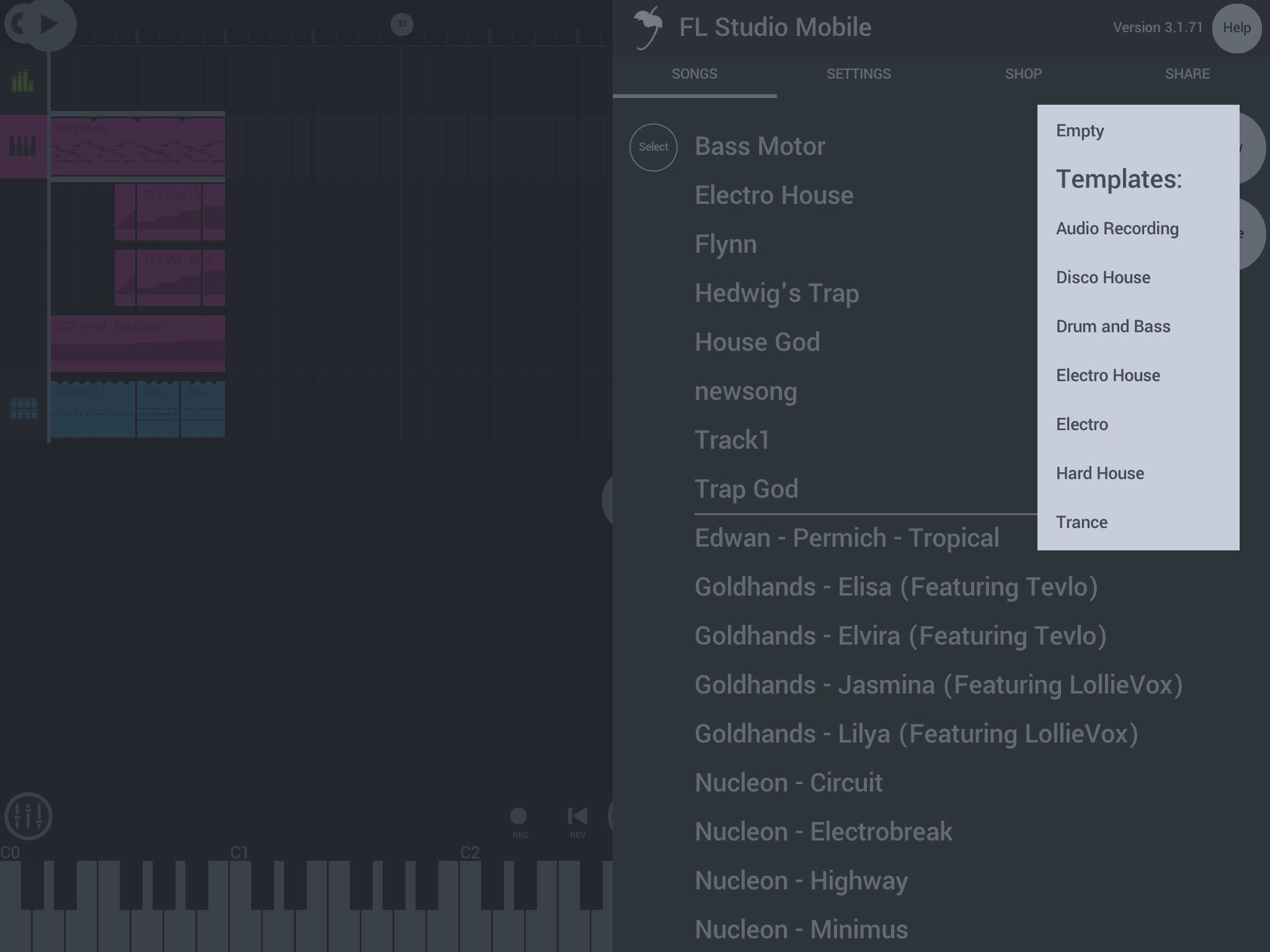Click the REC record button

(519, 822)
